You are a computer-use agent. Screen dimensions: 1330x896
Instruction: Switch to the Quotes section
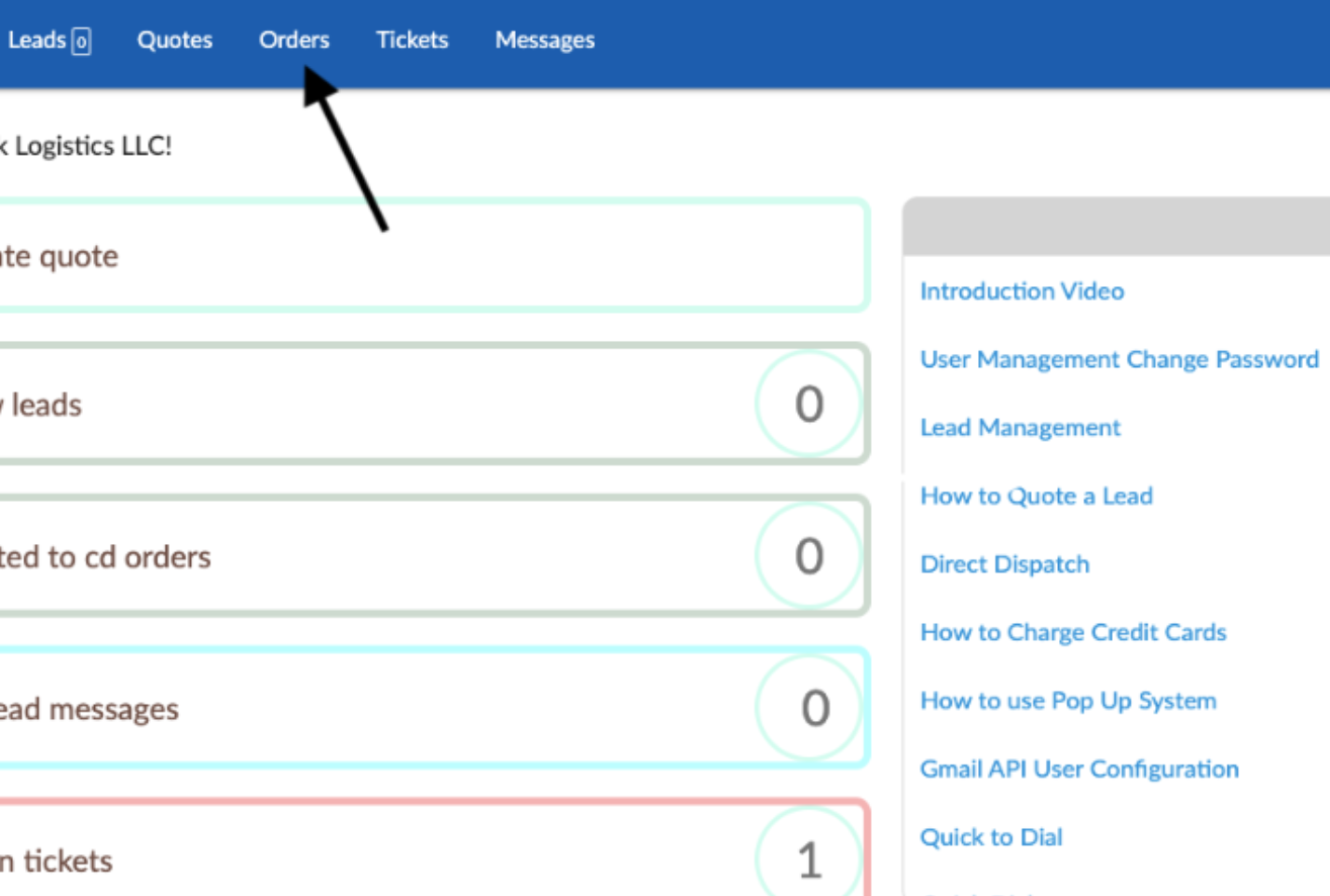[174, 39]
